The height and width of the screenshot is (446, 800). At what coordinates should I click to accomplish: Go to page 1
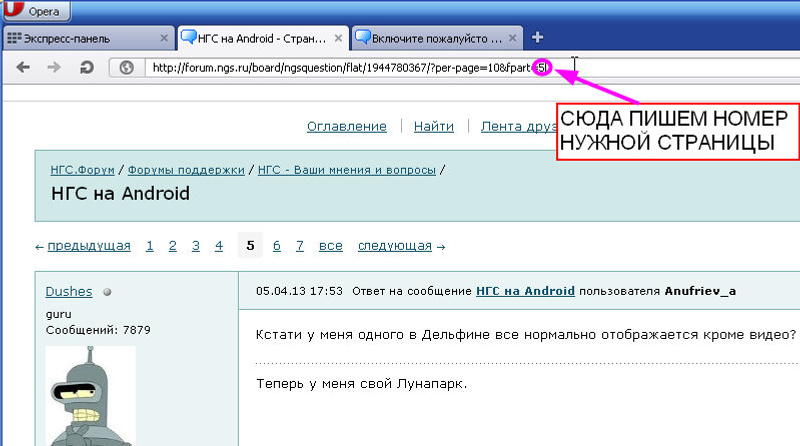[x=149, y=246]
